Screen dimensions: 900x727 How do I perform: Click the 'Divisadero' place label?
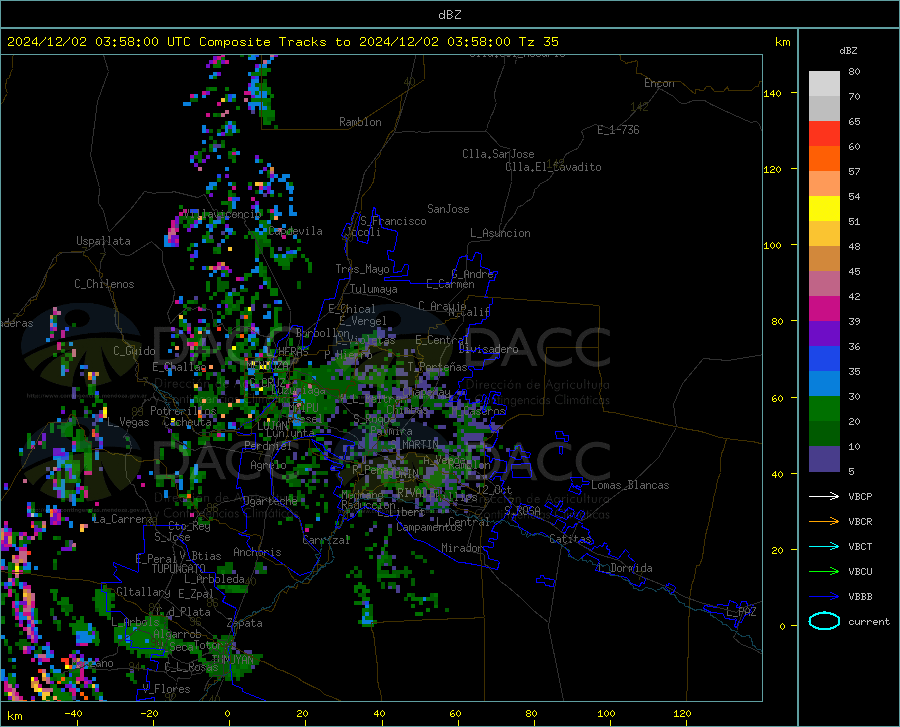click(488, 349)
